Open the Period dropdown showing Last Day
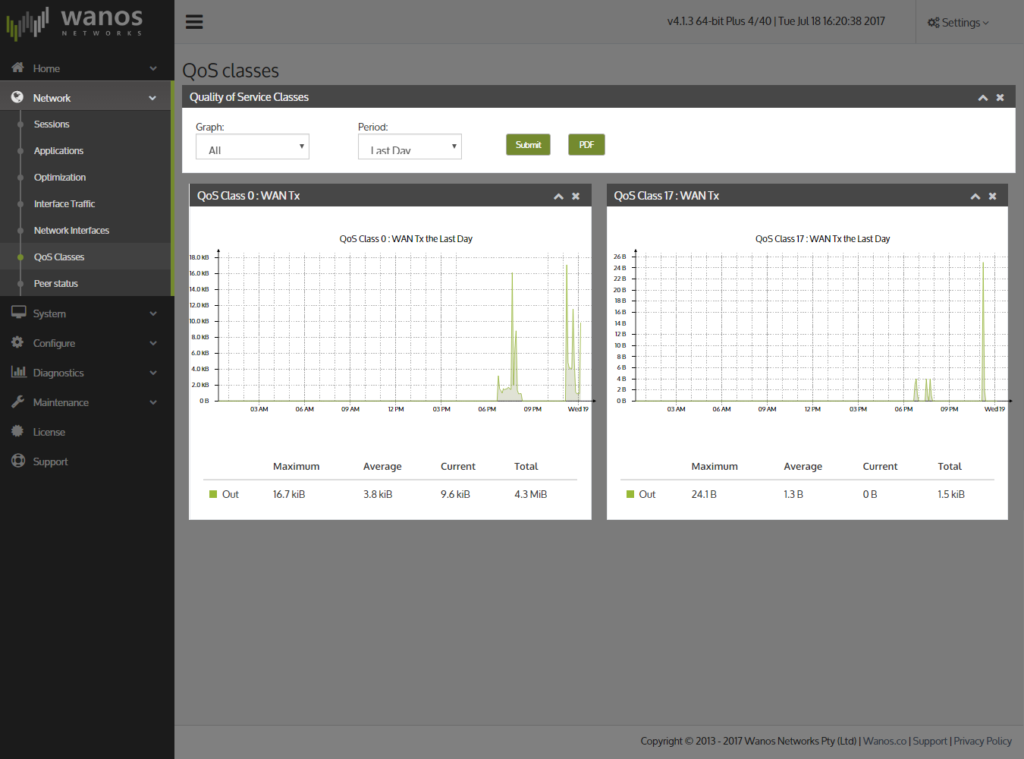 pyautogui.click(x=409, y=146)
